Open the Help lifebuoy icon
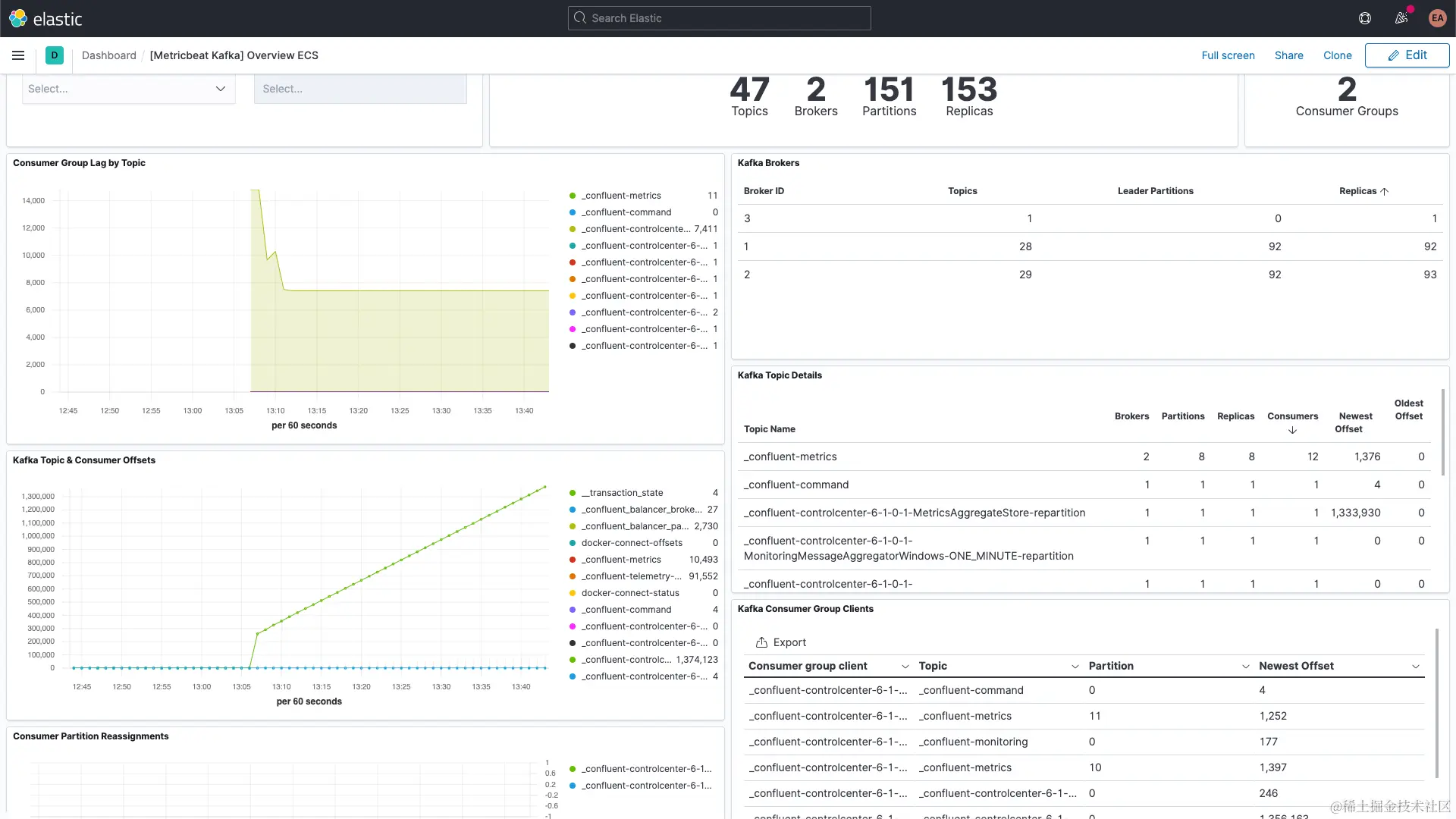1456x819 pixels. click(1365, 18)
